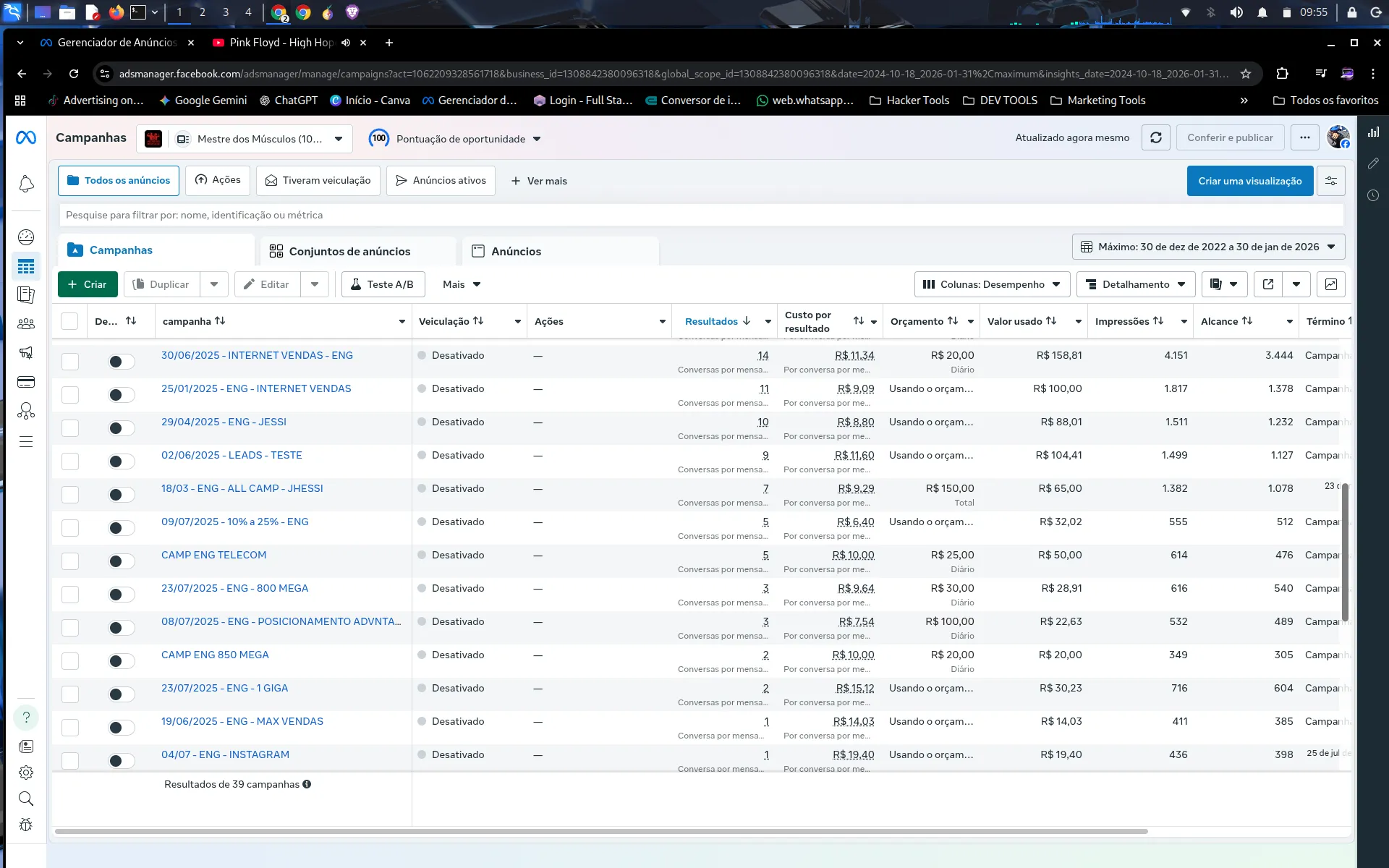Open account overview gauge icon in sidebar
Image resolution: width=1389 pixels, height=868 pixels.
click(x=26, y=237)
